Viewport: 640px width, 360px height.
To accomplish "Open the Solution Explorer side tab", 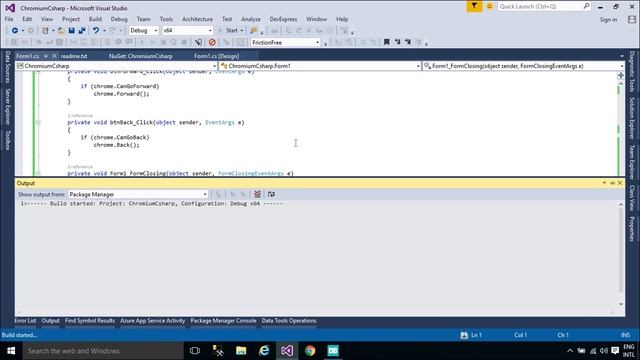I will tap(632, 118).
